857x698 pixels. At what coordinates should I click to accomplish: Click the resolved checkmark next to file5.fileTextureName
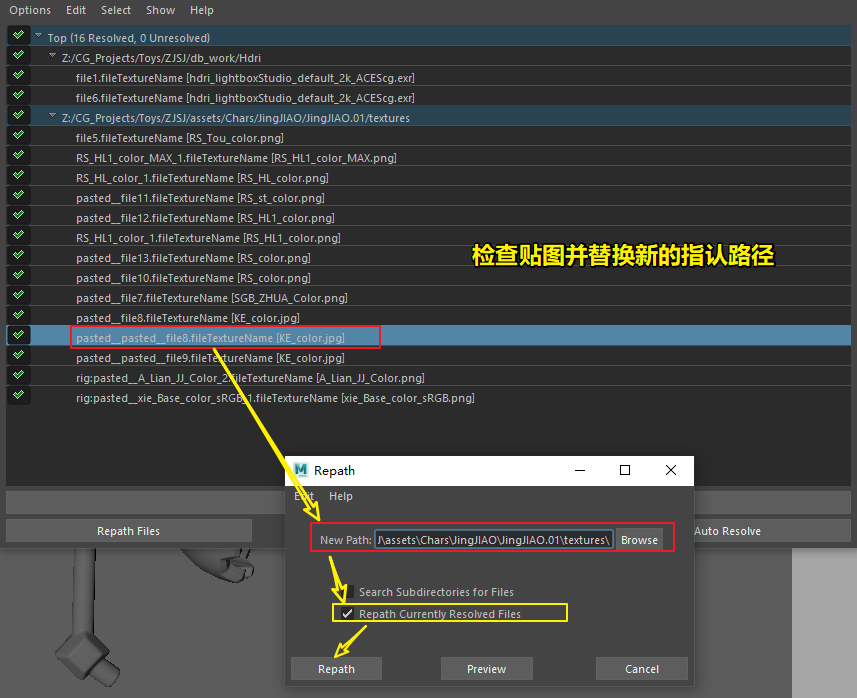[x=19, y=134]
